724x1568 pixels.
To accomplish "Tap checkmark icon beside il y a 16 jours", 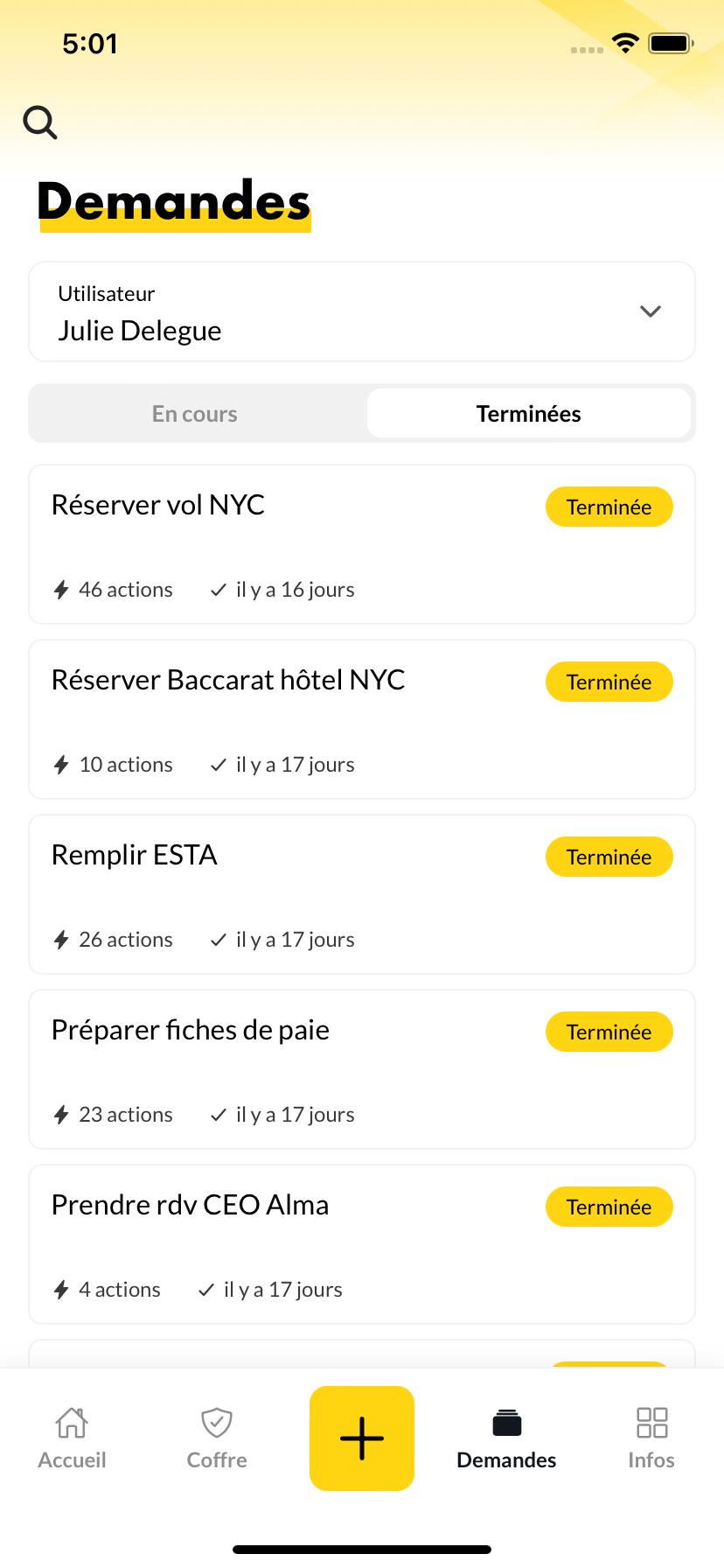I will (x=219, y=590).
